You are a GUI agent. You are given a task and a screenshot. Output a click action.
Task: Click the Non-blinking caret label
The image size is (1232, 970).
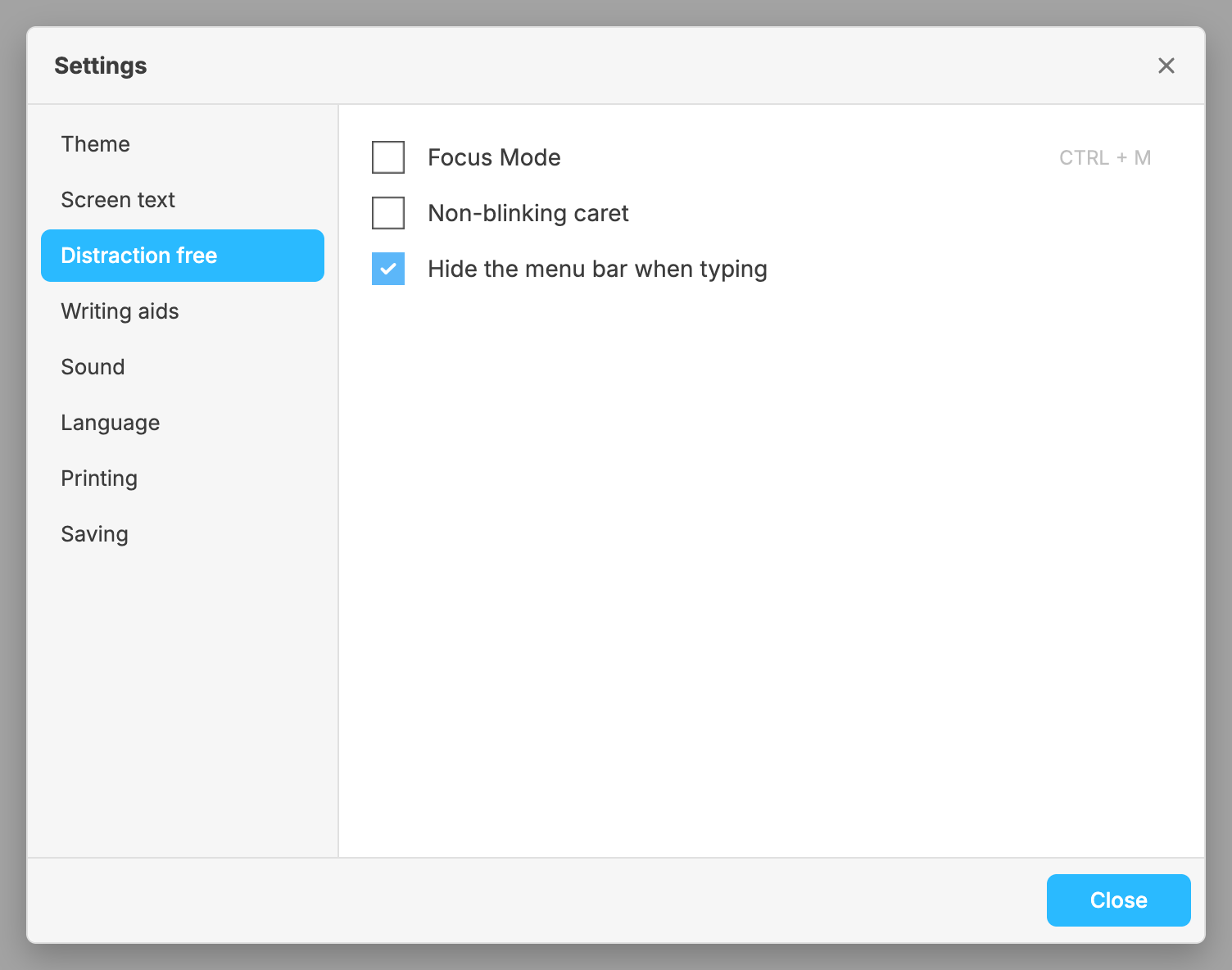click(528, 213)
